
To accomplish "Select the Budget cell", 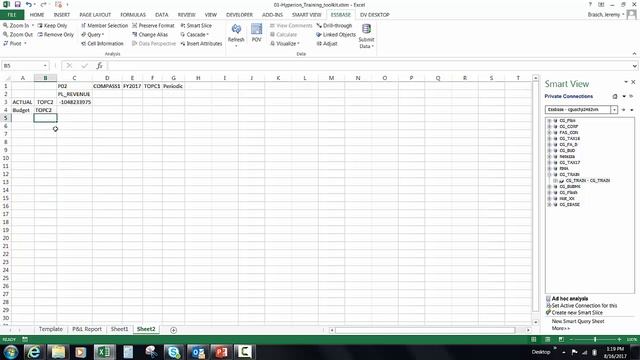I will click(x=23, y=110).
